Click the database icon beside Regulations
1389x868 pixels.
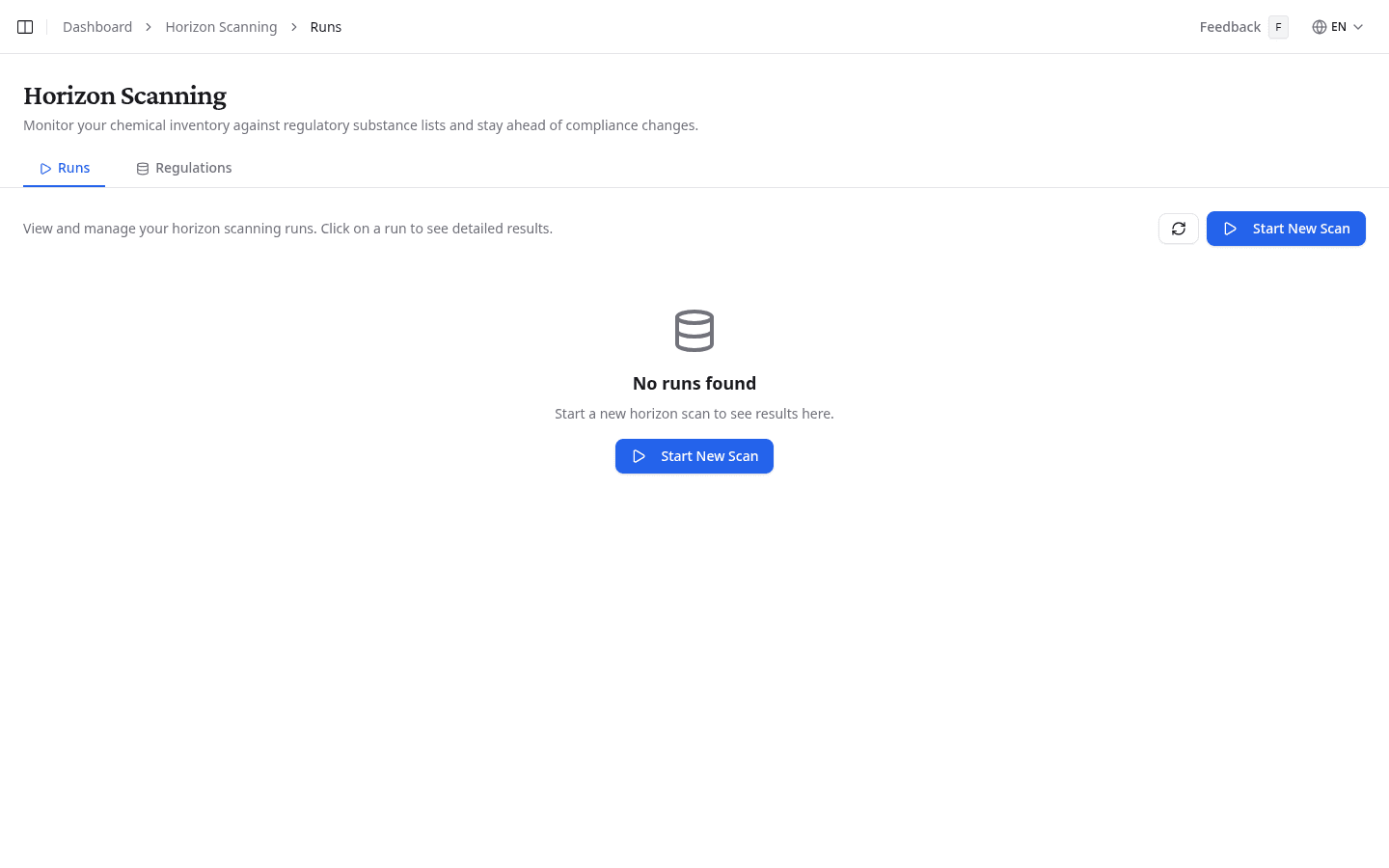point(143,169)
